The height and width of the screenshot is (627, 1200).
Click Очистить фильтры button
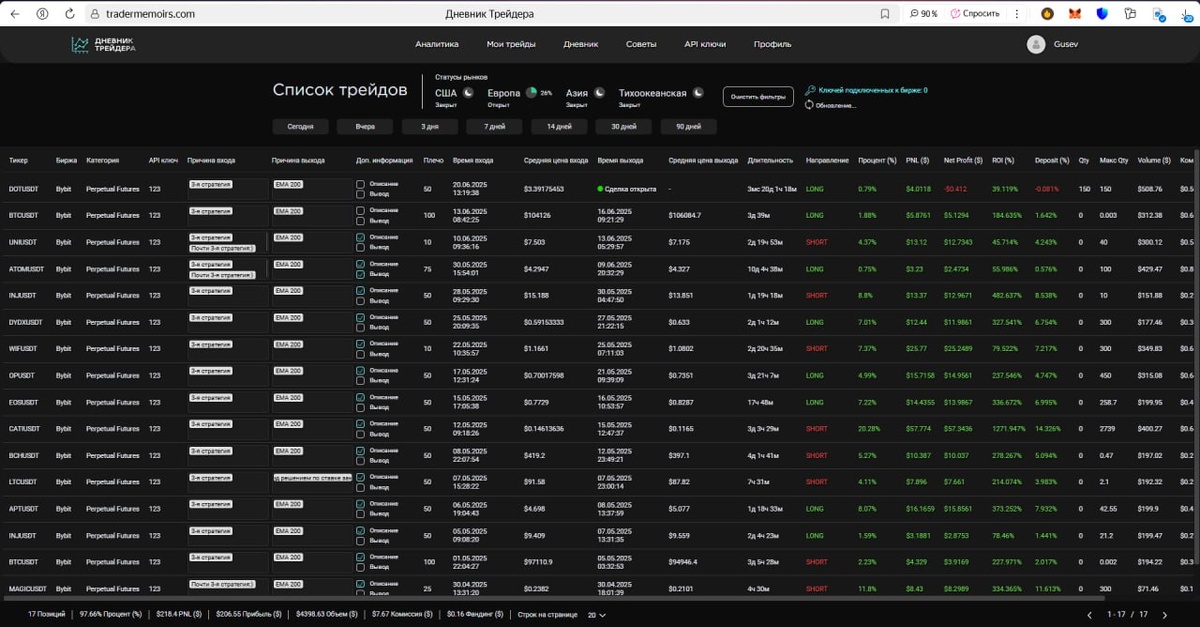point(758,97)
